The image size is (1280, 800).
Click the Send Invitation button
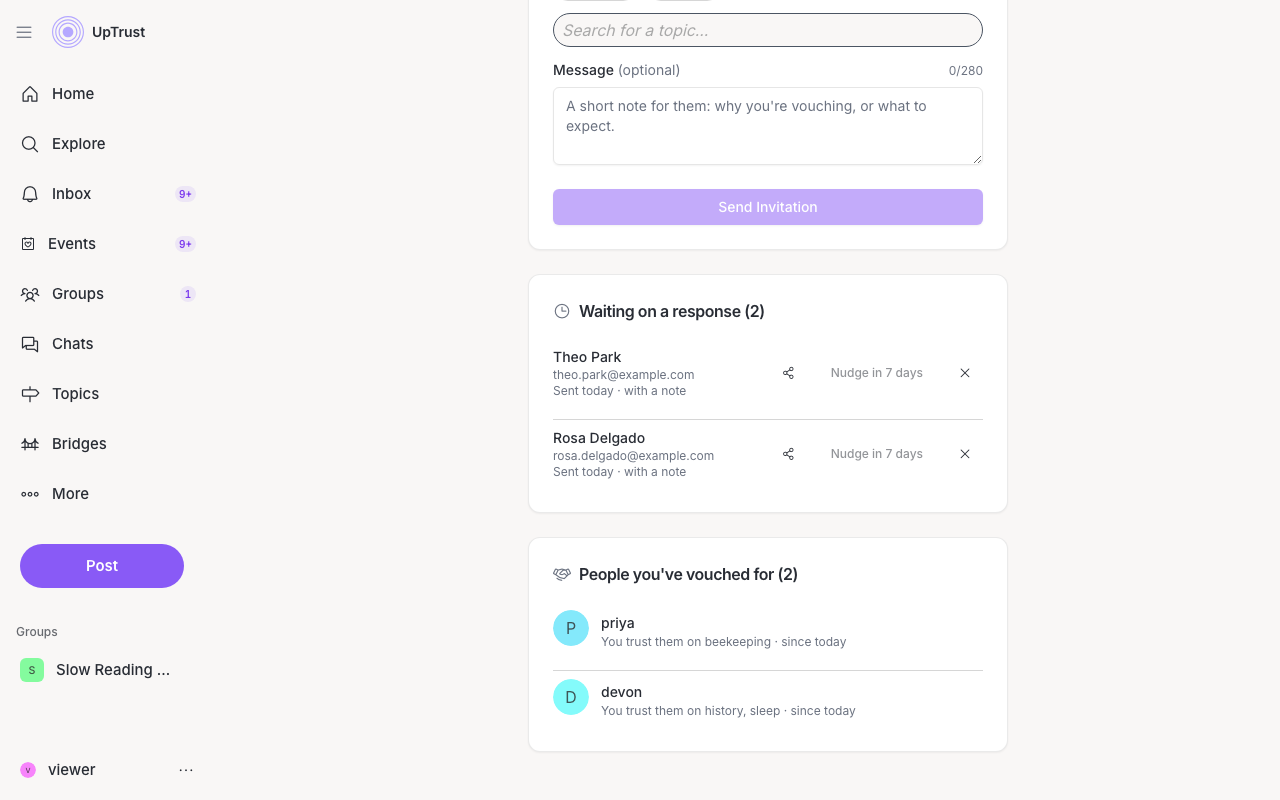768,207
